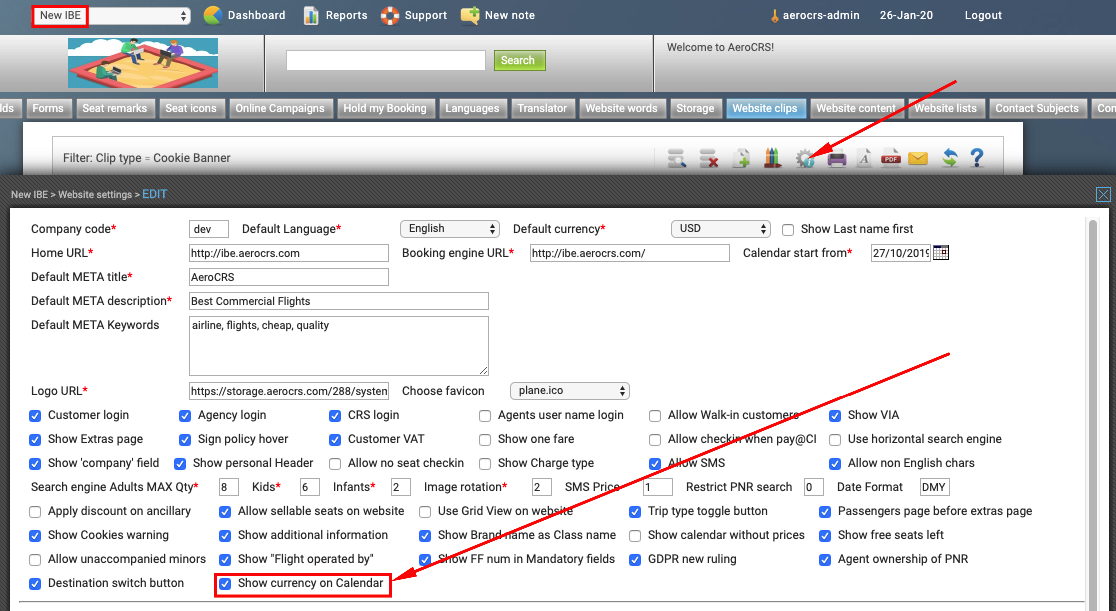Open the New IBE module dropdown
Viewport: 1116px width, 611px height.
112,16
